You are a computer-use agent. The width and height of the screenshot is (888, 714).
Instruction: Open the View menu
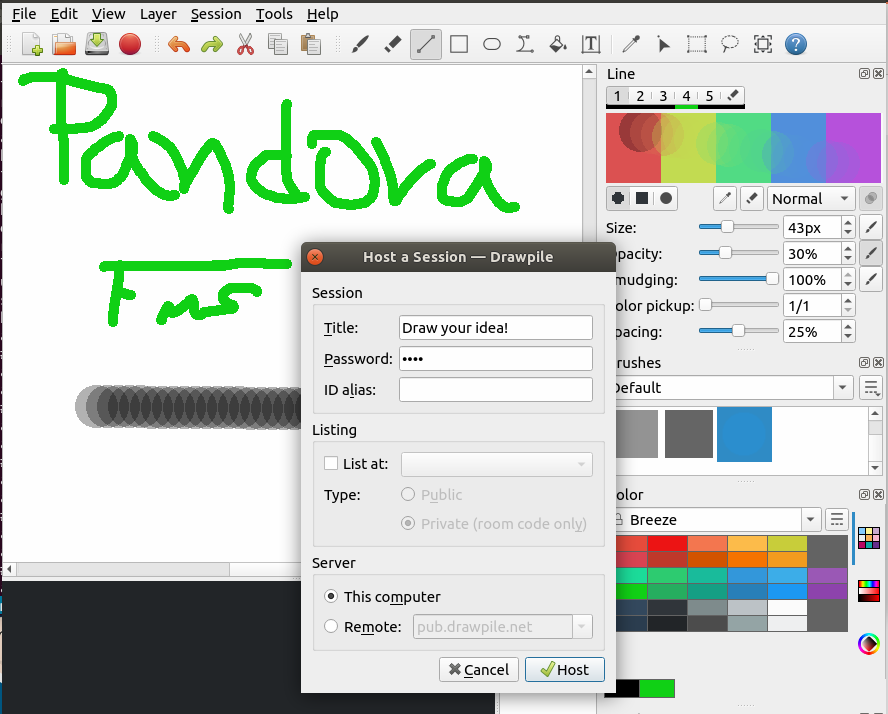tap(108, 14)
